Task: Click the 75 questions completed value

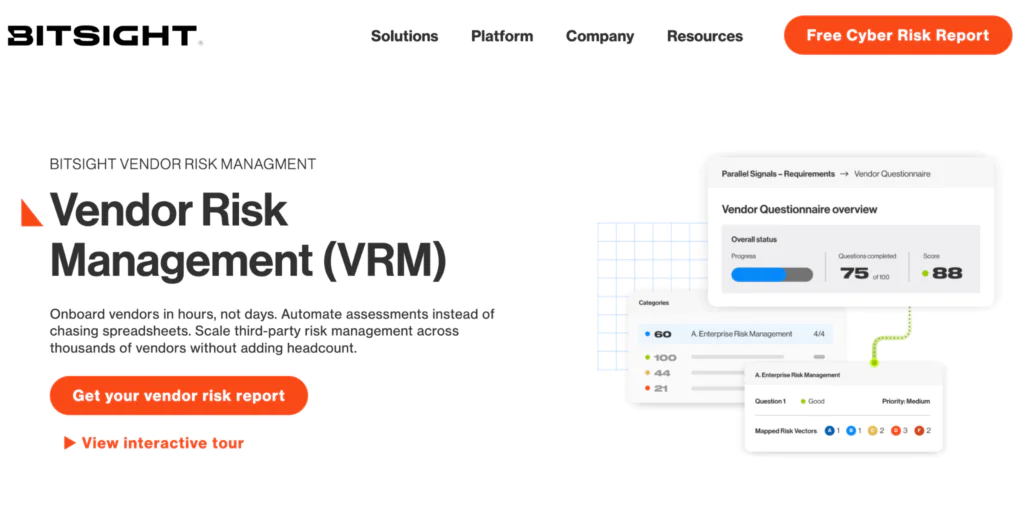Action: pos(855,274)
